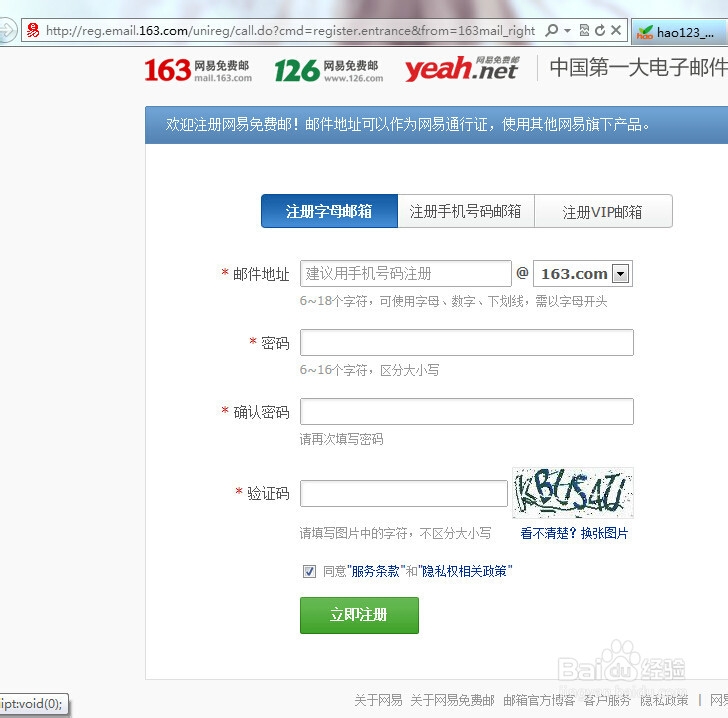
Task: Click the captcha image to refresh
Action: [572, 493]
